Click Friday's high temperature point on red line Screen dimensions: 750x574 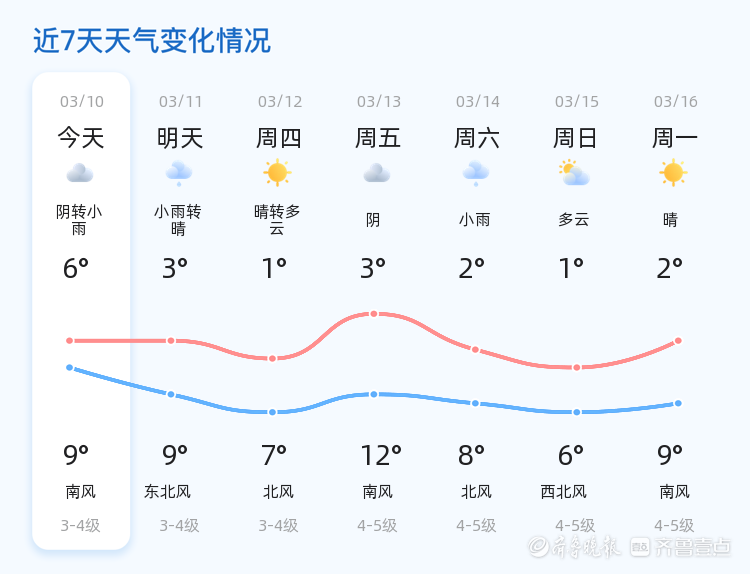[374, 314]
